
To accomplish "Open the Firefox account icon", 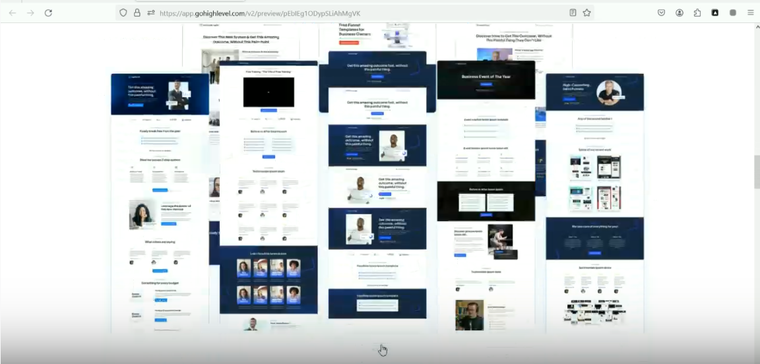I will tap(680, 13).
